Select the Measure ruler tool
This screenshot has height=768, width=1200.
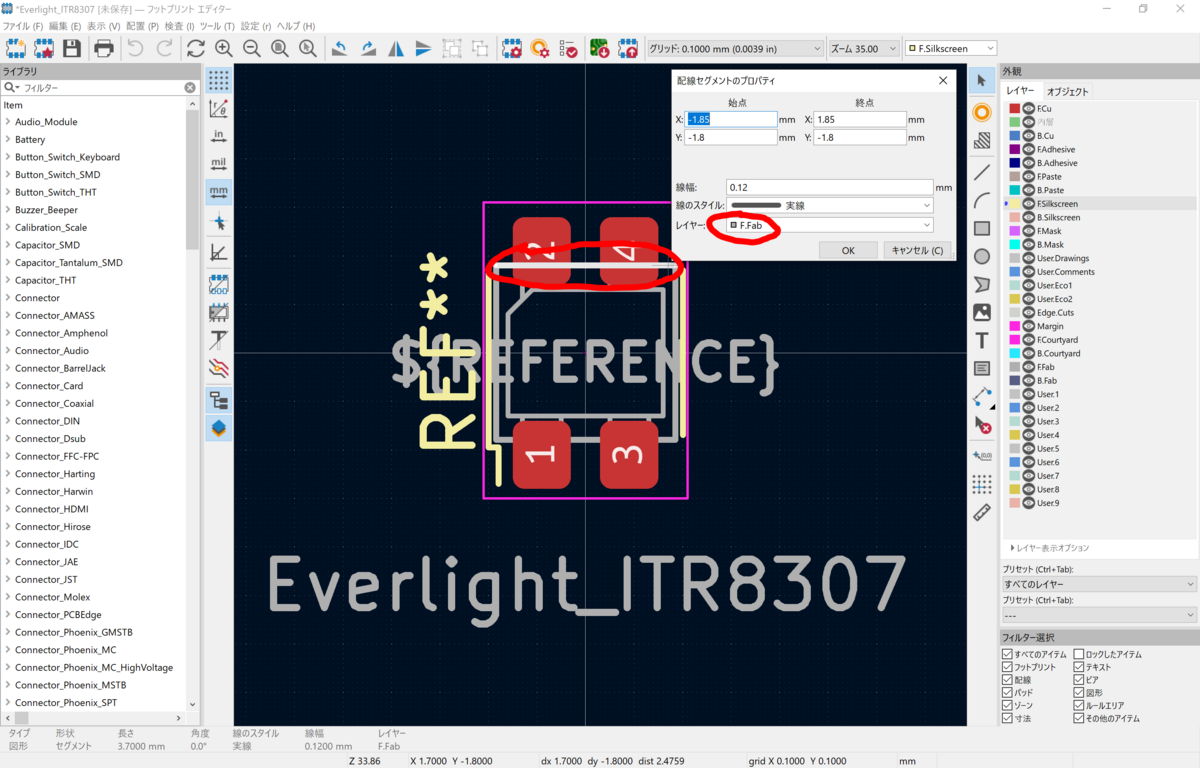click(x=982, y=513)
